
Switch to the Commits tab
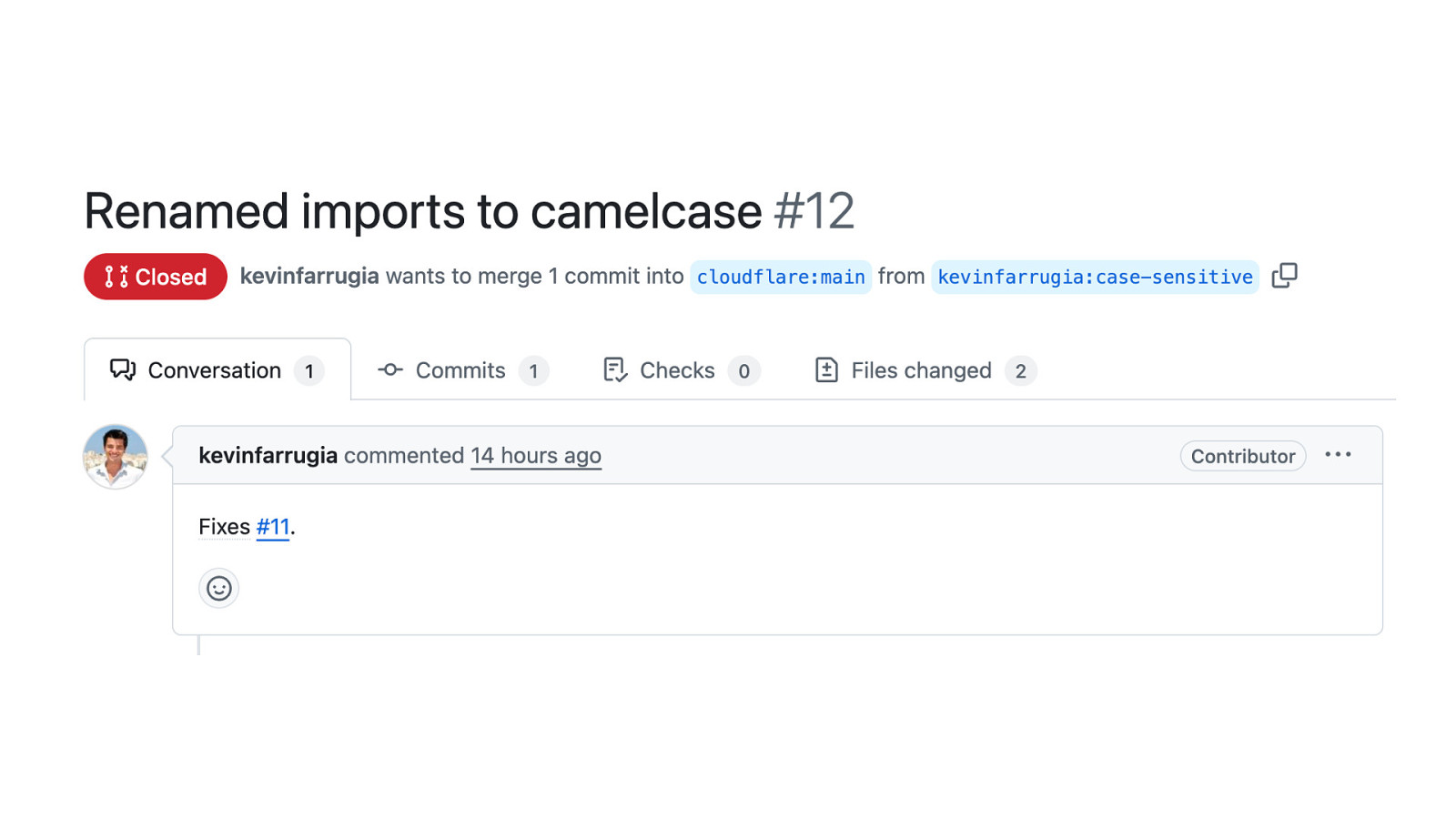460,370
